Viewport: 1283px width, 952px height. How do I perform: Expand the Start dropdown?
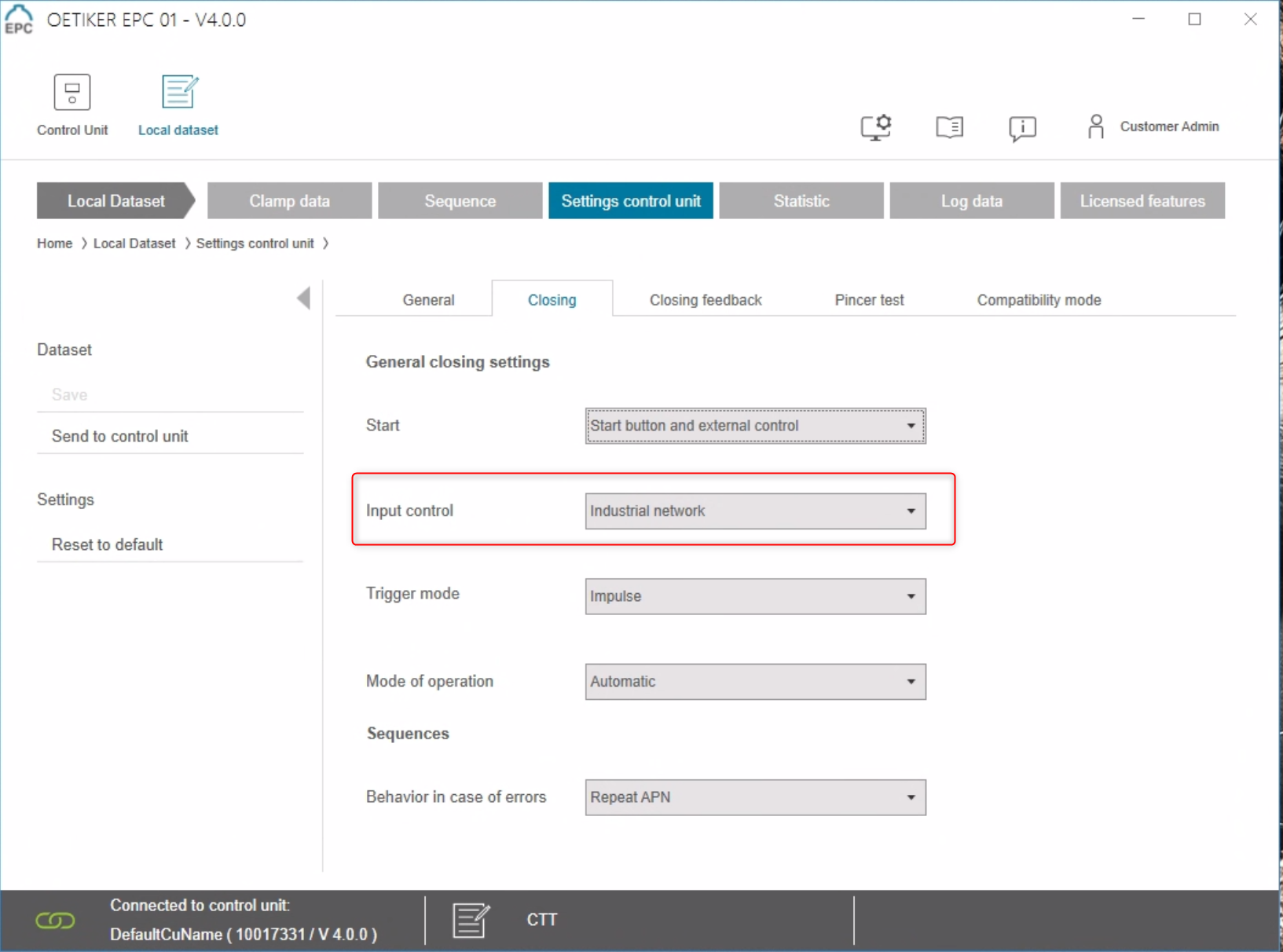point(755,426)
